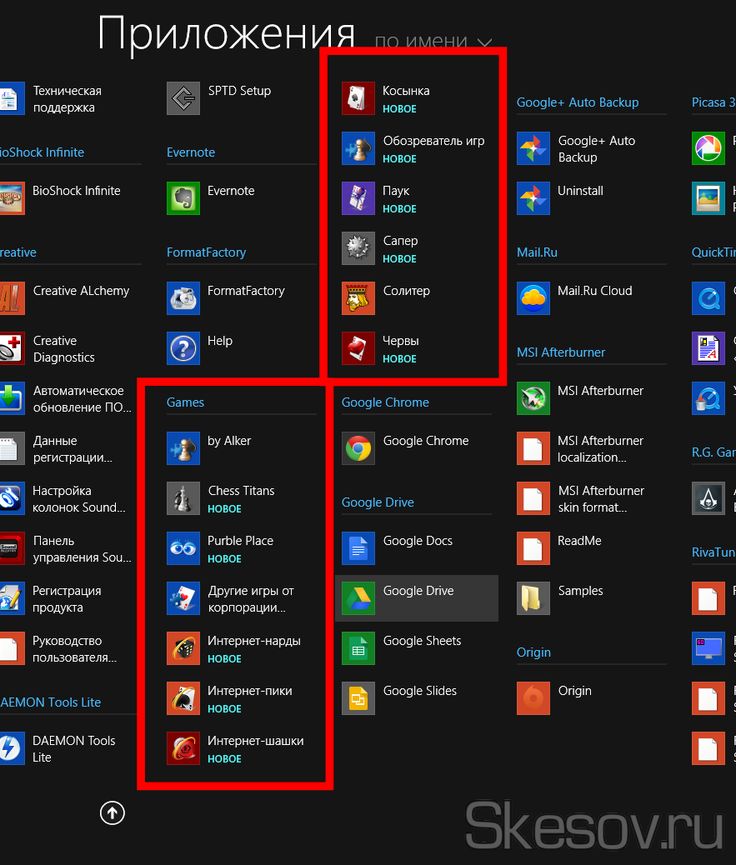
Task: Launch the Сапер minesweeper icon
Action: pyautogui.click(x=358, y=248)
